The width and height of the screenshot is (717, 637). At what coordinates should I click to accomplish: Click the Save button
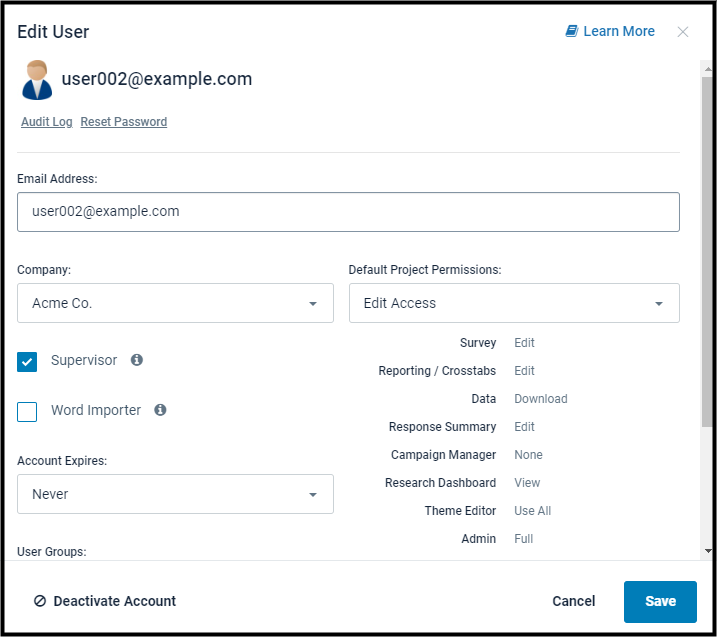[660, 601]
